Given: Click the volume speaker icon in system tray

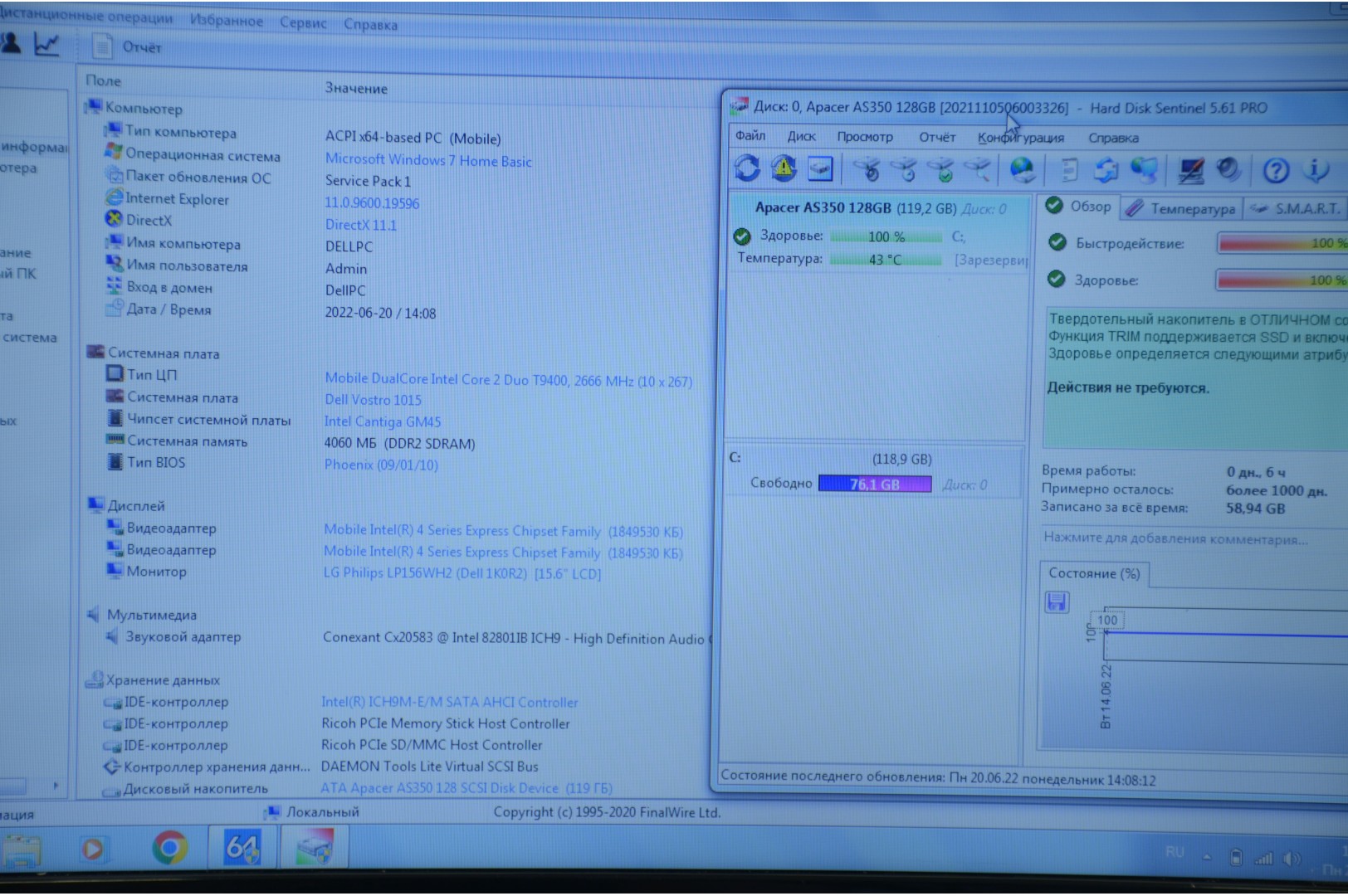Looking at the screenshot, I should coord(1291,858).
